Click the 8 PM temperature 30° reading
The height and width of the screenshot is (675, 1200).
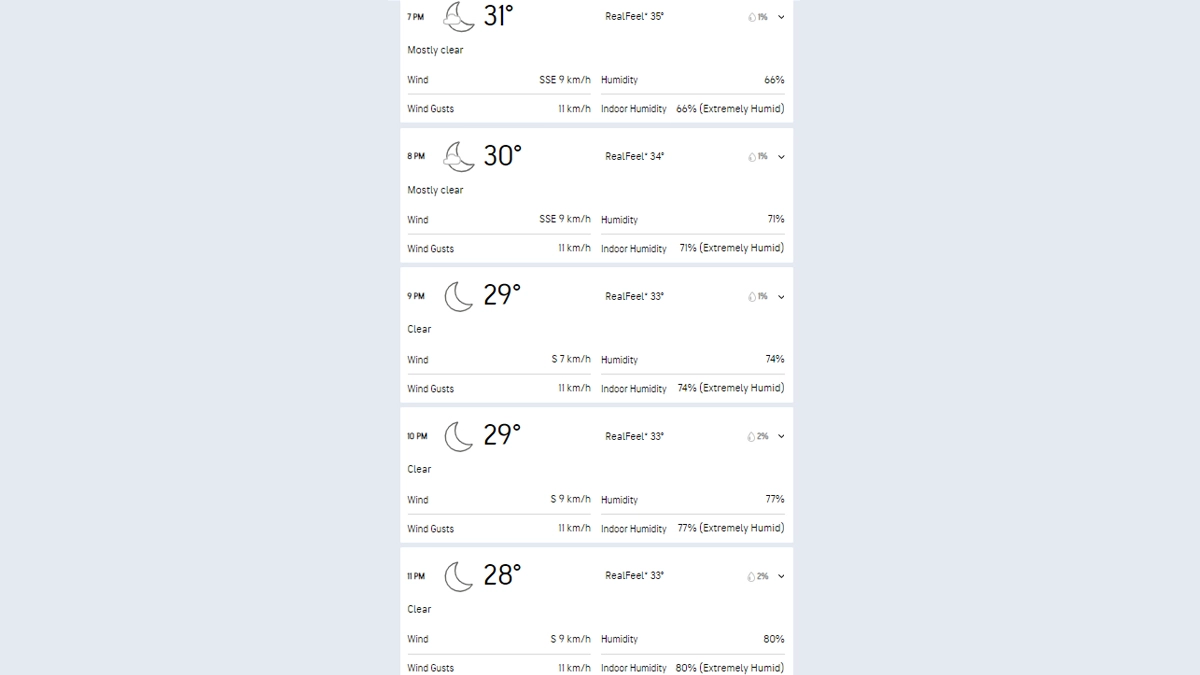pyautogui.click(x=503, y=156)
